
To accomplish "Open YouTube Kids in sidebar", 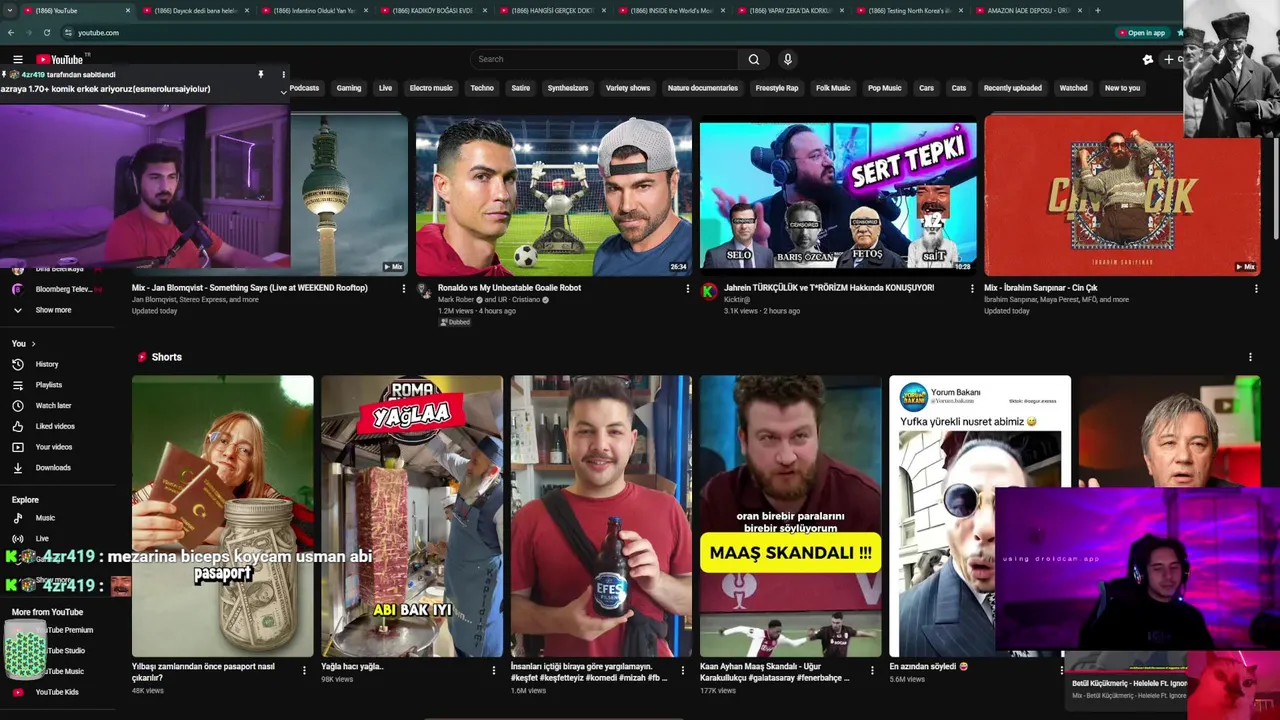I will [58, 692].
